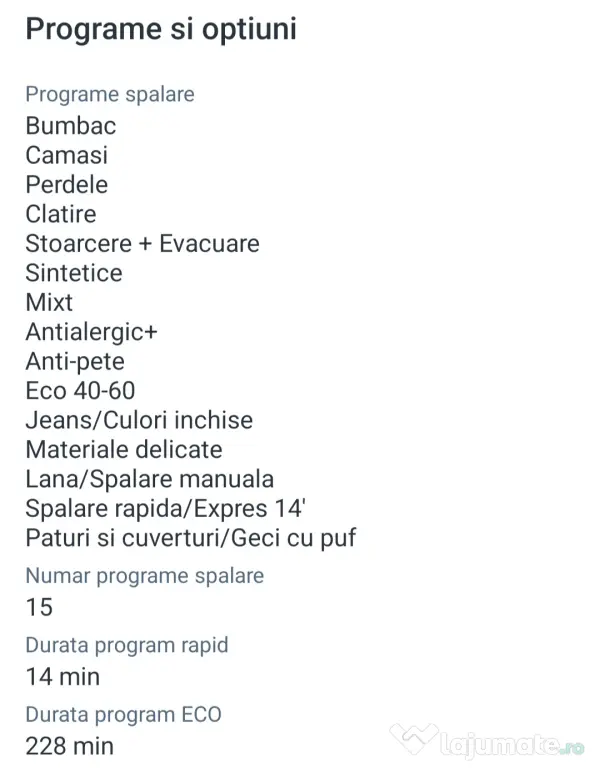Screen dimensions: 600x768
Task: Click the Eco 40-60 entry
Action: 80,391
